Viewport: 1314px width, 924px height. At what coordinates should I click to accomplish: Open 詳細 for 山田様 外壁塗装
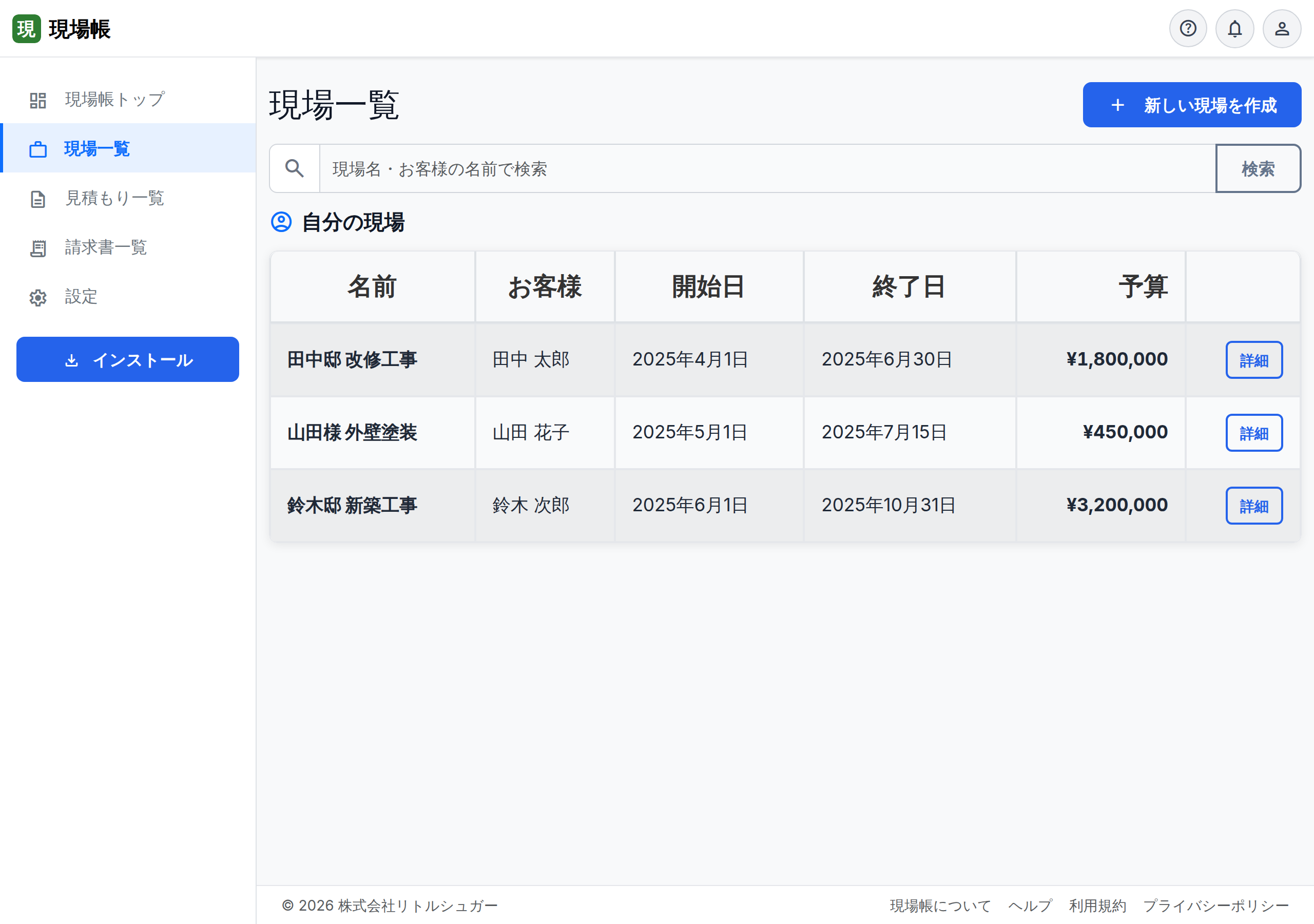click(x=1254, y=433)
